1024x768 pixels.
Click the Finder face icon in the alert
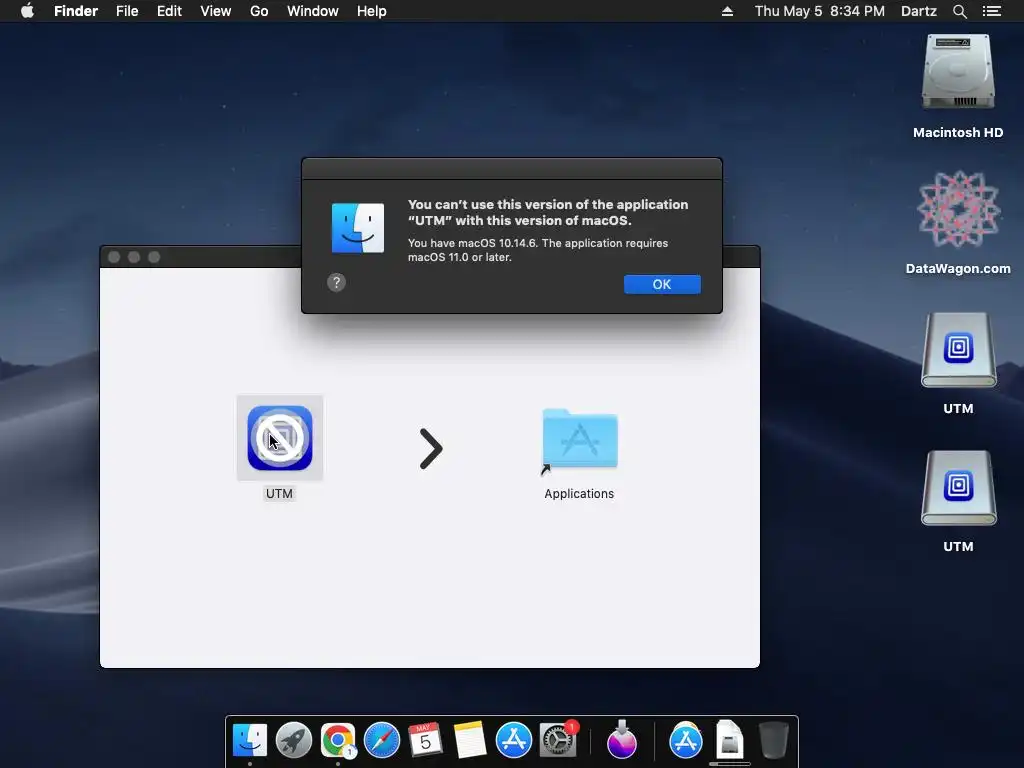pyautogui.click(x=358, y=228)
